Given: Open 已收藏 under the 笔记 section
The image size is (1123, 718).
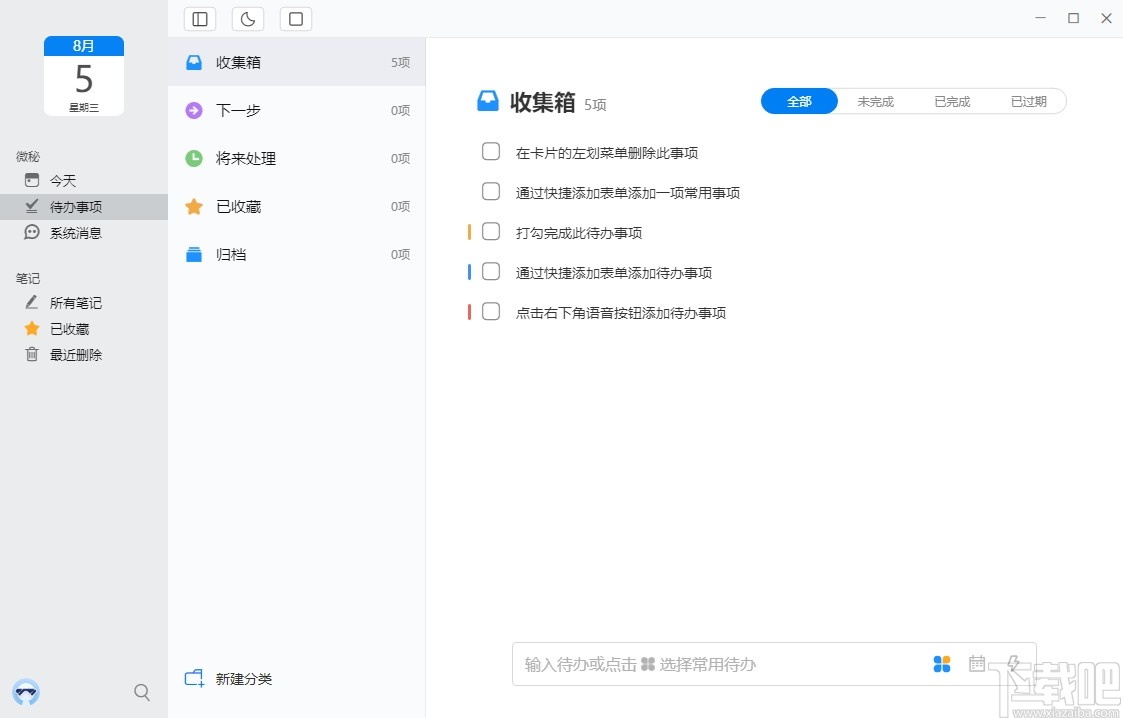Looking at the screenshot, I should tap(84, 329).
